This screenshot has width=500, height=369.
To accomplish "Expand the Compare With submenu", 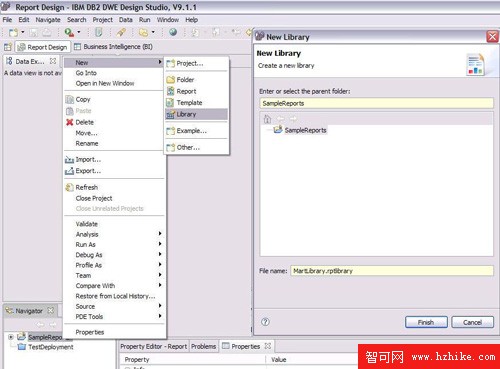I will 114,286.
